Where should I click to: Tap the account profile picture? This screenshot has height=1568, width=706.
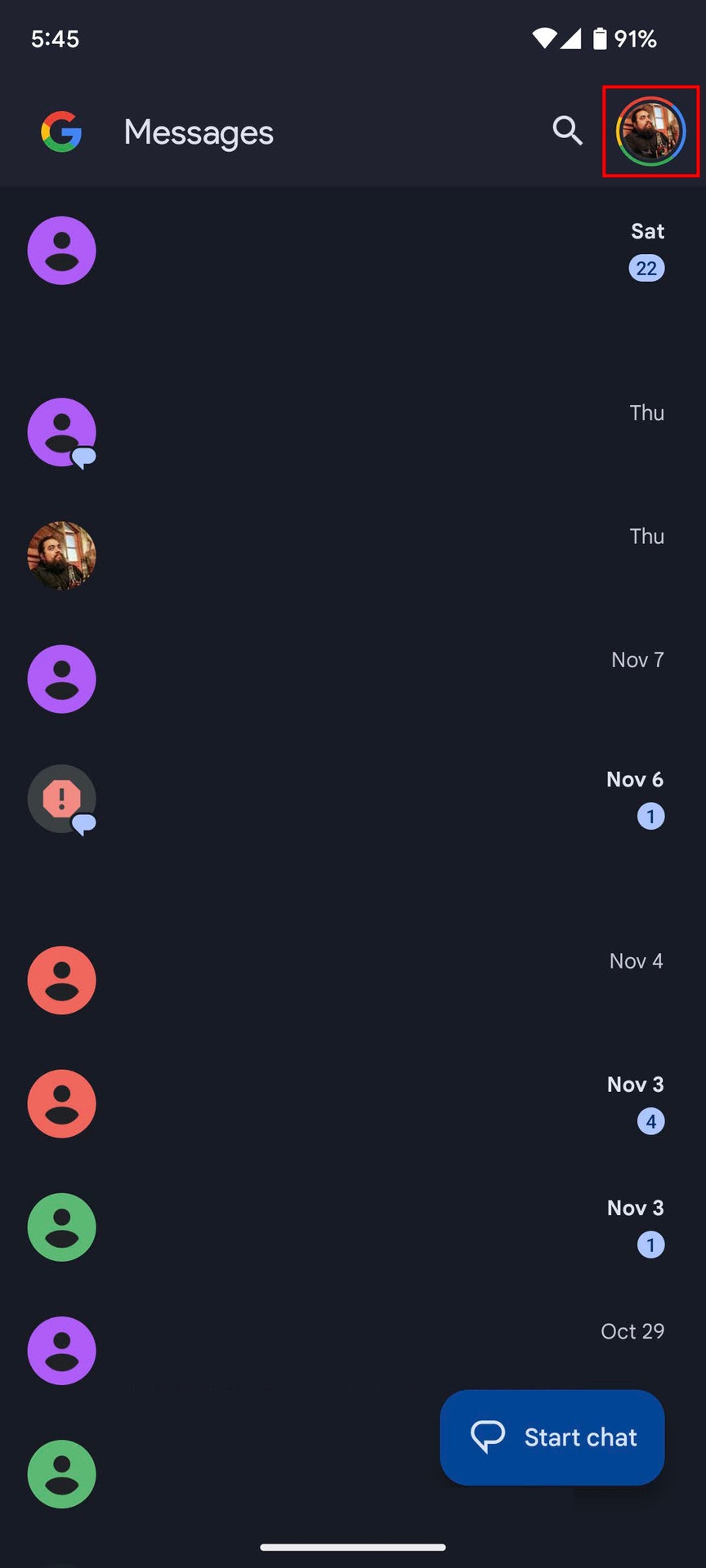(x=650, y=131)
